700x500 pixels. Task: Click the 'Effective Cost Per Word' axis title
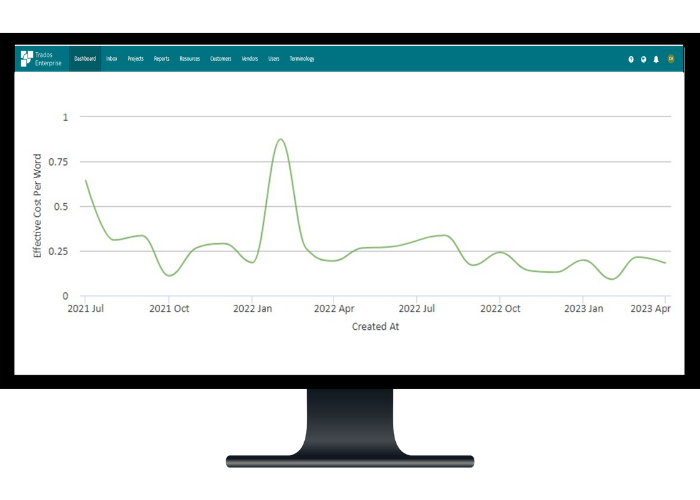pos(38,207)
